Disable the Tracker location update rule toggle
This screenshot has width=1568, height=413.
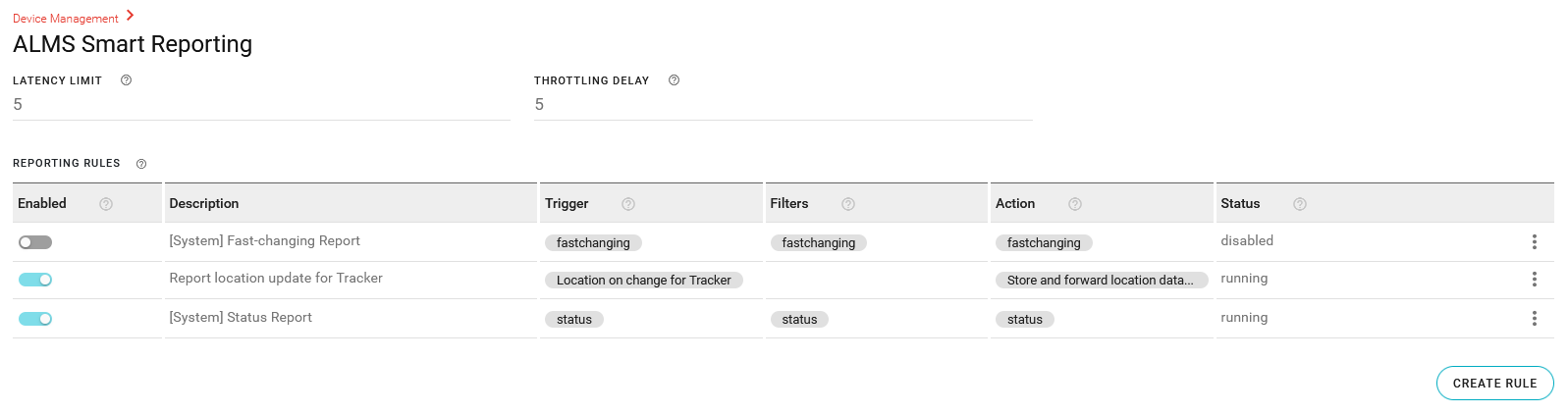[35, 280]
